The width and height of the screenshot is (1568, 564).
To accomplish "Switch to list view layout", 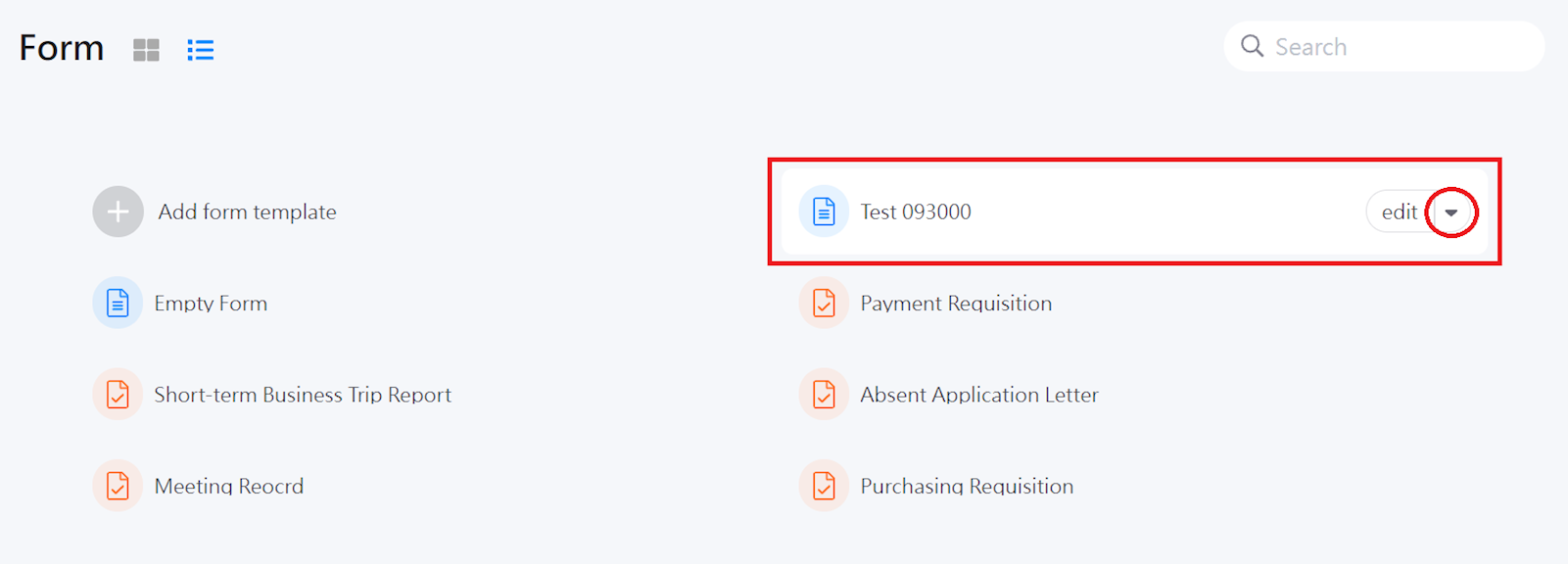I will pos(201,50).
